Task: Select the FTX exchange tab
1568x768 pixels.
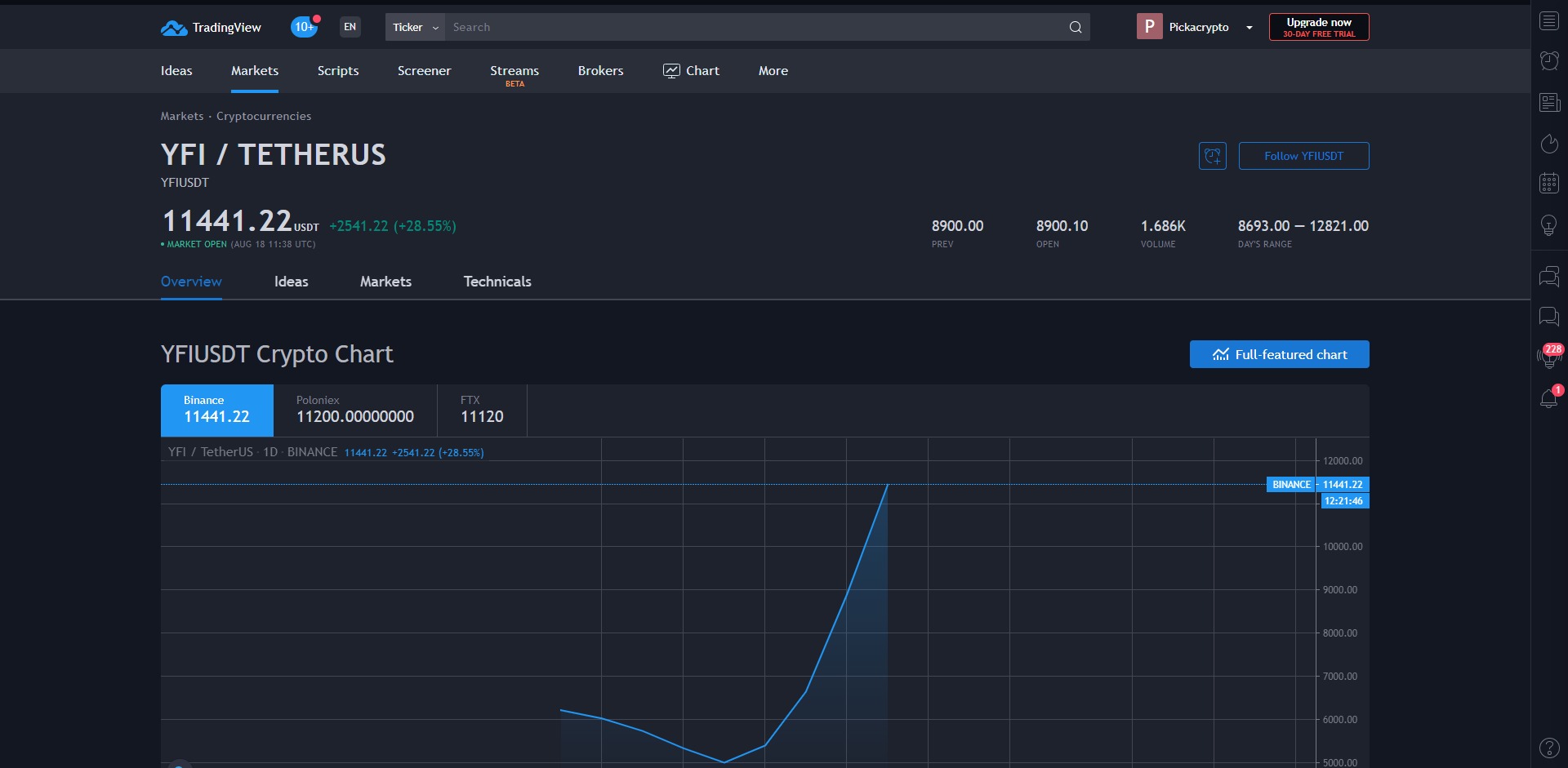Action: tap(482, 411)
